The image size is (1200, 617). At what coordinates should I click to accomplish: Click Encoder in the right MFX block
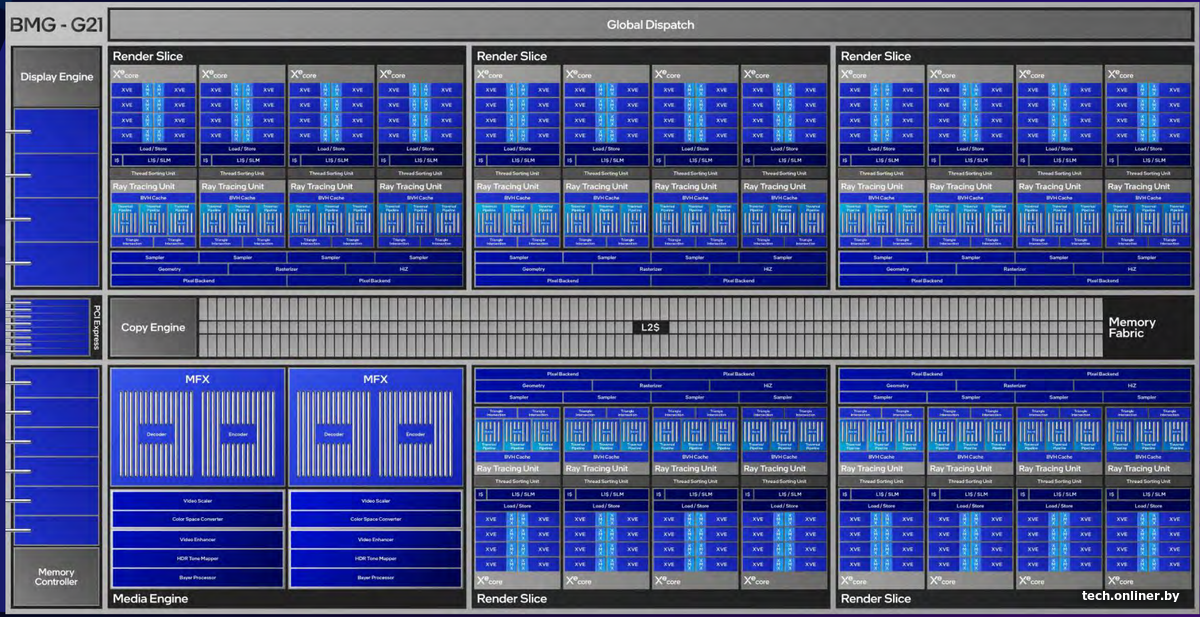[415, 434]
